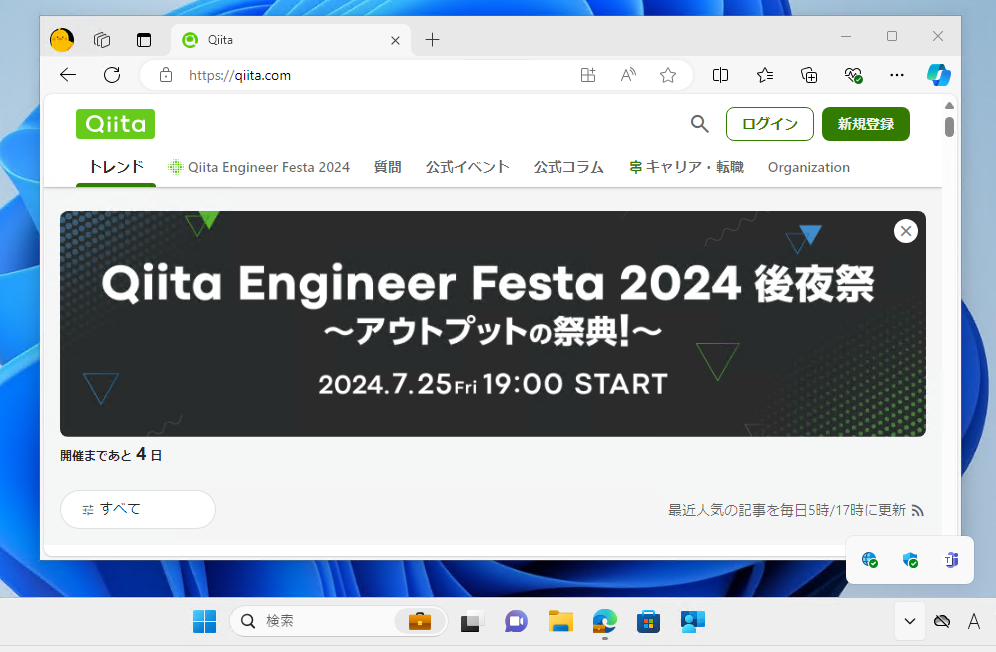The height and width of the screenshot is (652, 996).
Task: Open the taskbar icon right of Microsoft Store
Action: click(692, 621)
